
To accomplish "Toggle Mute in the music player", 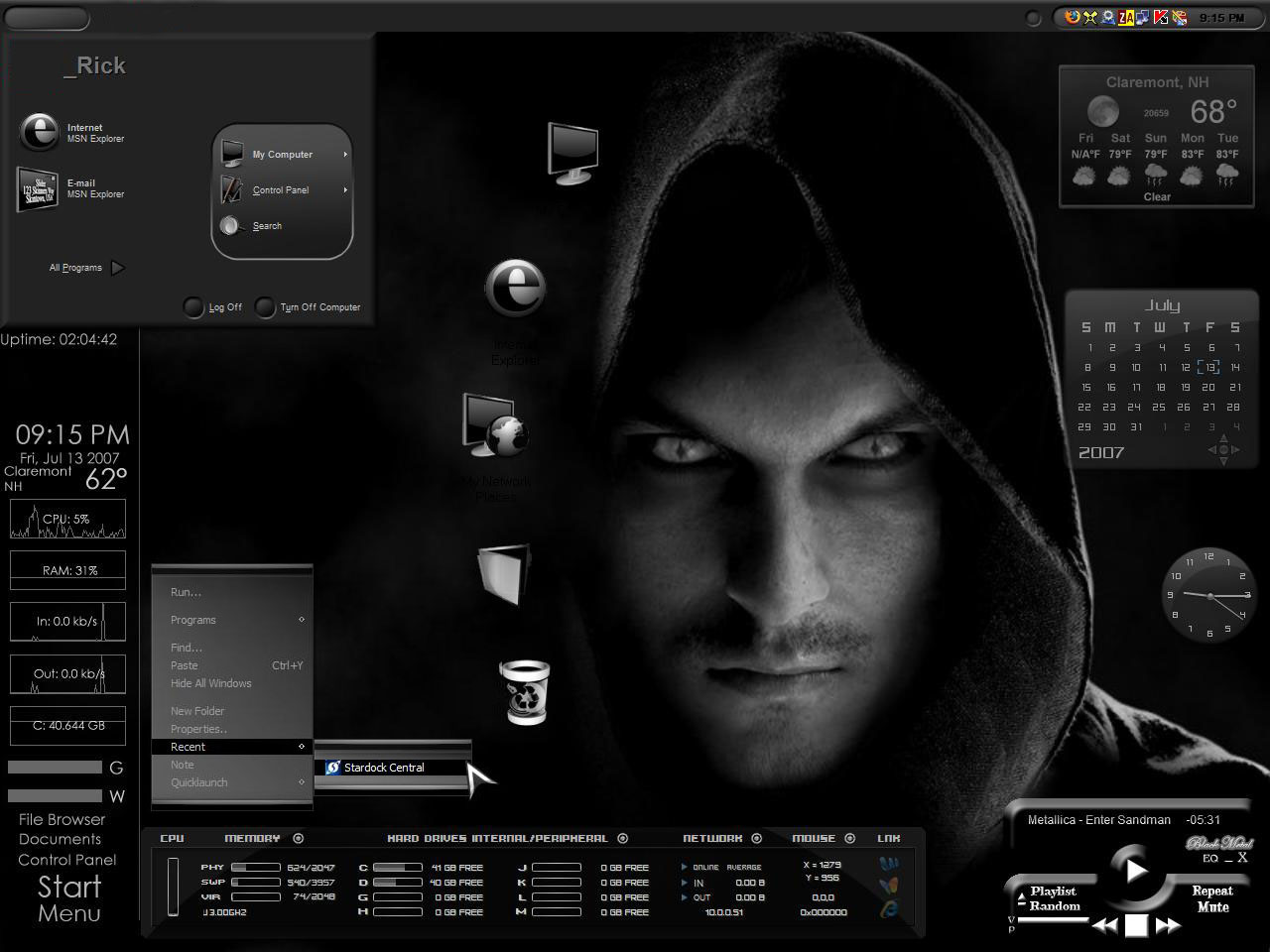I will point(1212,906).
